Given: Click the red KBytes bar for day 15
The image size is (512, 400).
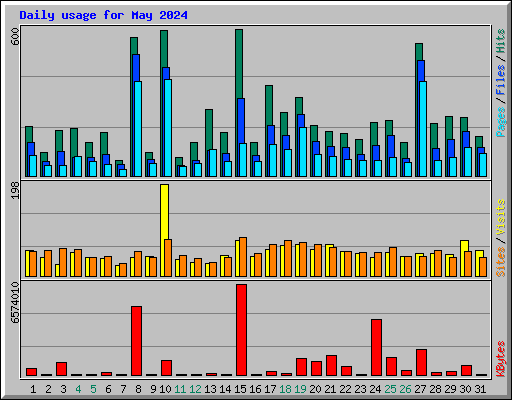Looking at the screenshot, I should pyautogui.click(x=242, y=330).
